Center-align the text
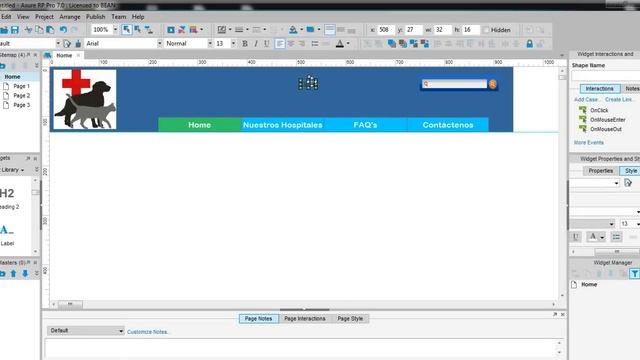 [x=291, y=44]
